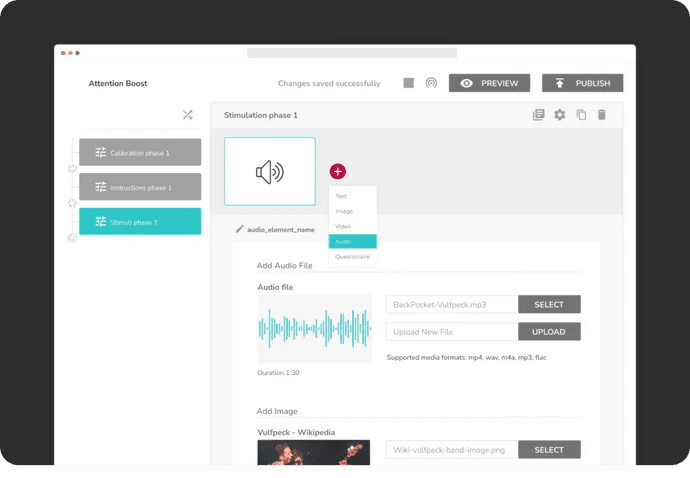Click the UPLOAD button for audio

pyautogui.click(x=549, y=332)
